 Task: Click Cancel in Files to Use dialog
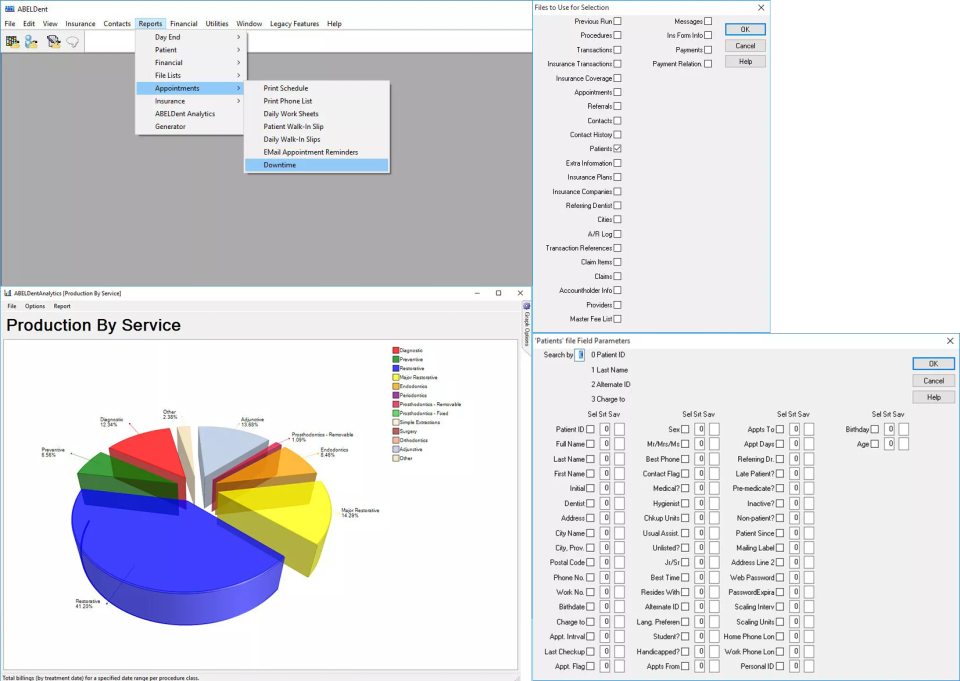click(745, 46)
